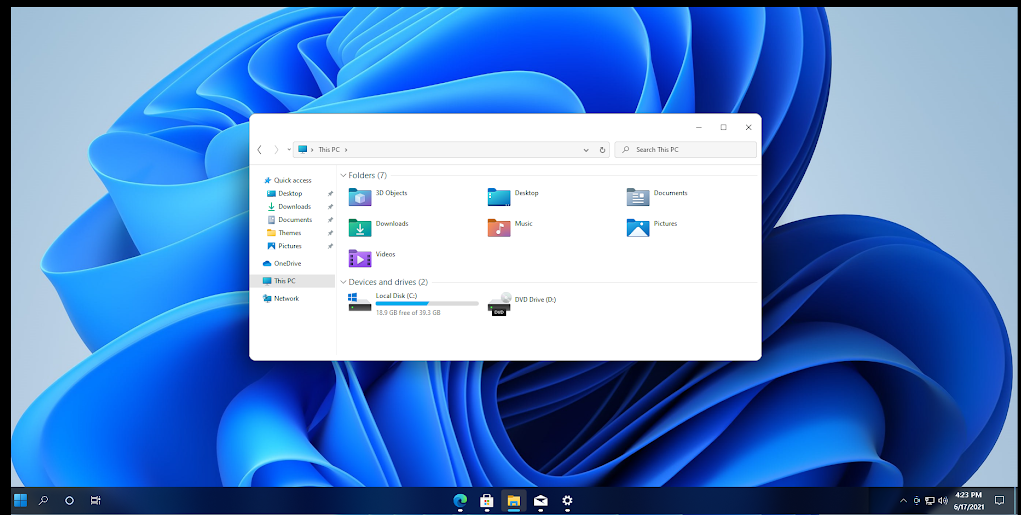This screenshot has width=1021, height=515.
Task: Click the Back navigation arrow
Action: (259, 150)
